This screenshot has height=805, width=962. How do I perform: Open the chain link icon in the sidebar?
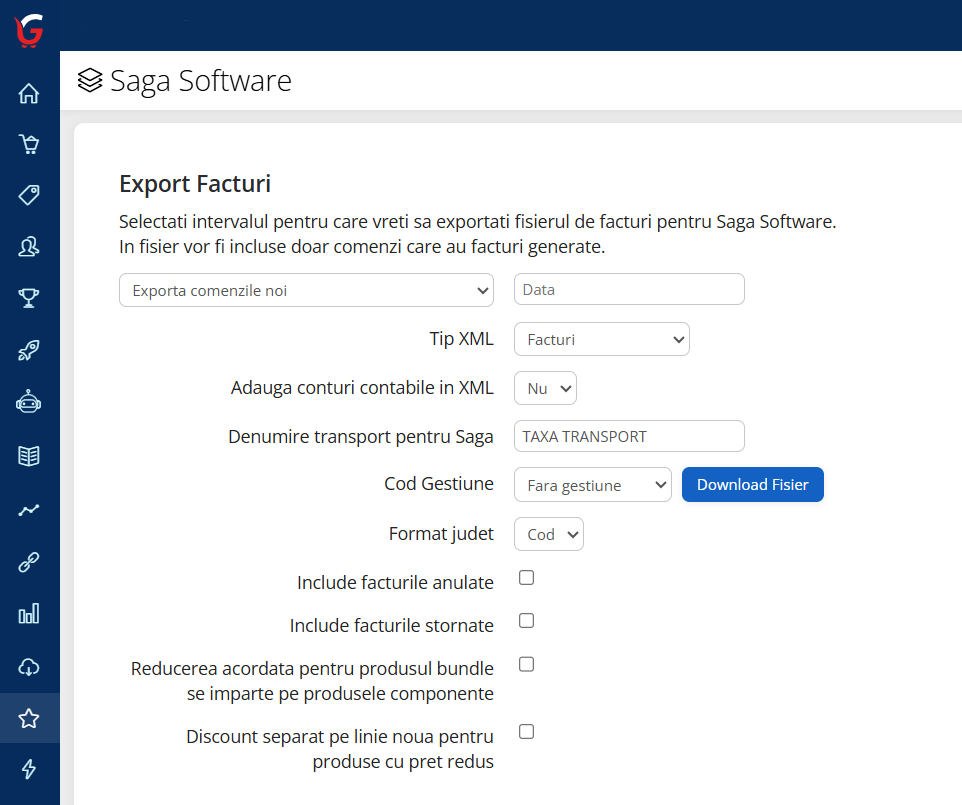[29, 562]
